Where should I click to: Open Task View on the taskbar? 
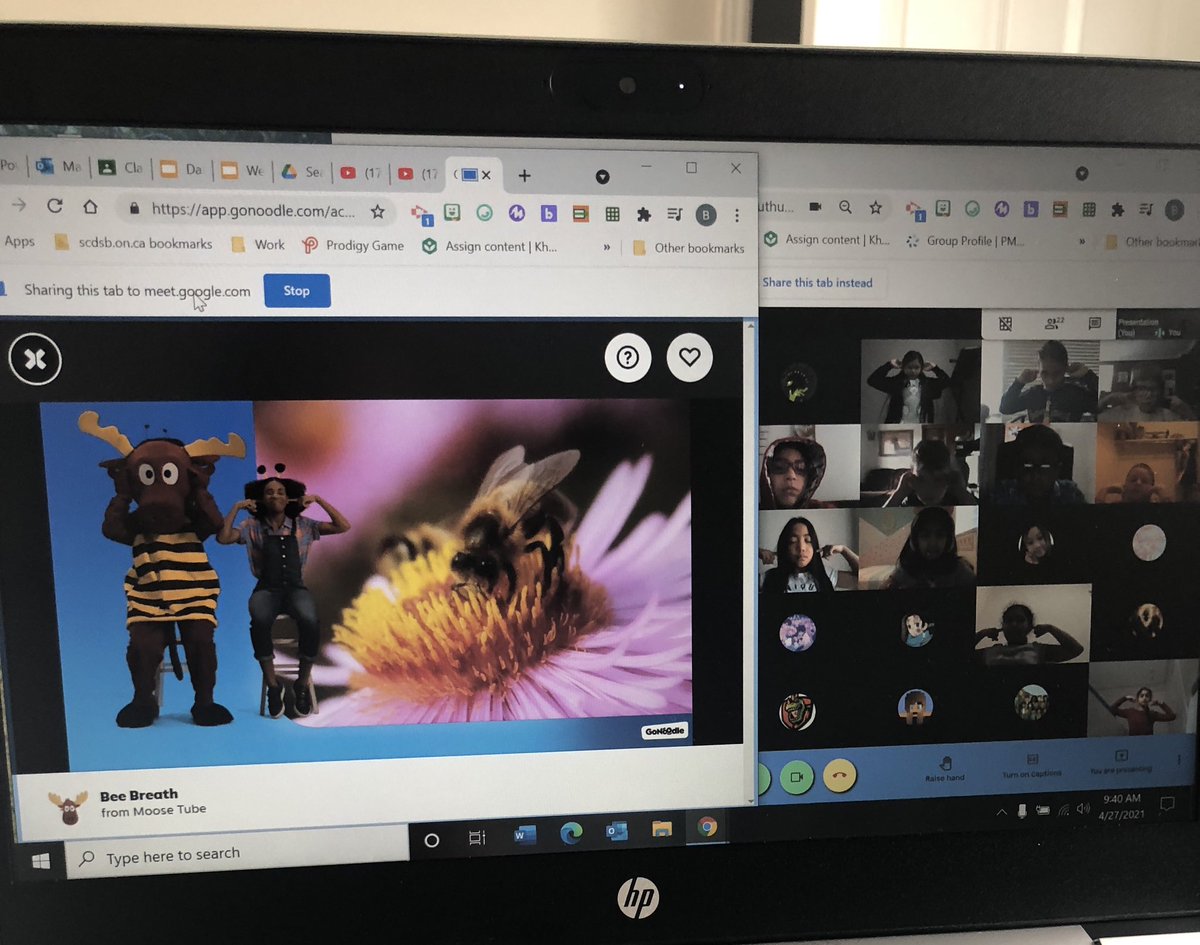coord(477,837)
